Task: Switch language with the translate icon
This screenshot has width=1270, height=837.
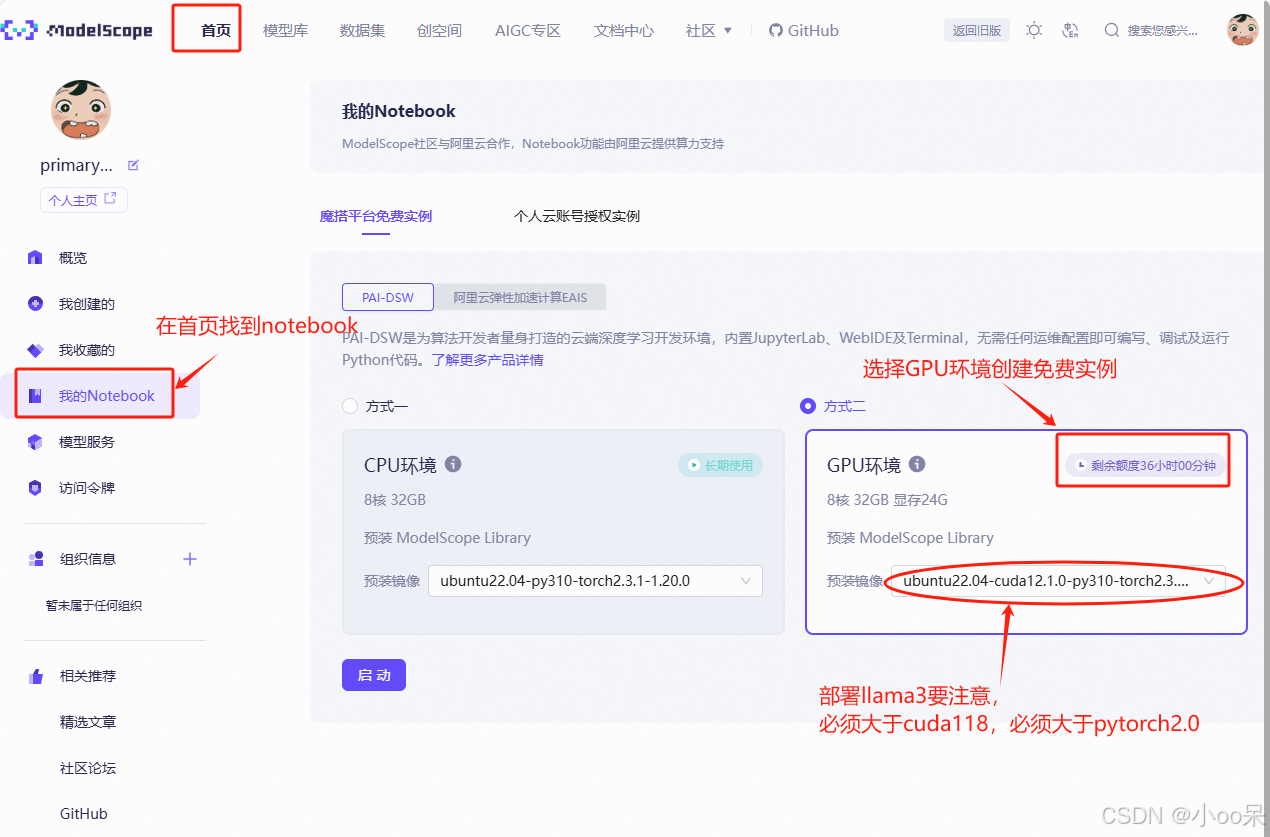Action: (x=1071, y=30)
